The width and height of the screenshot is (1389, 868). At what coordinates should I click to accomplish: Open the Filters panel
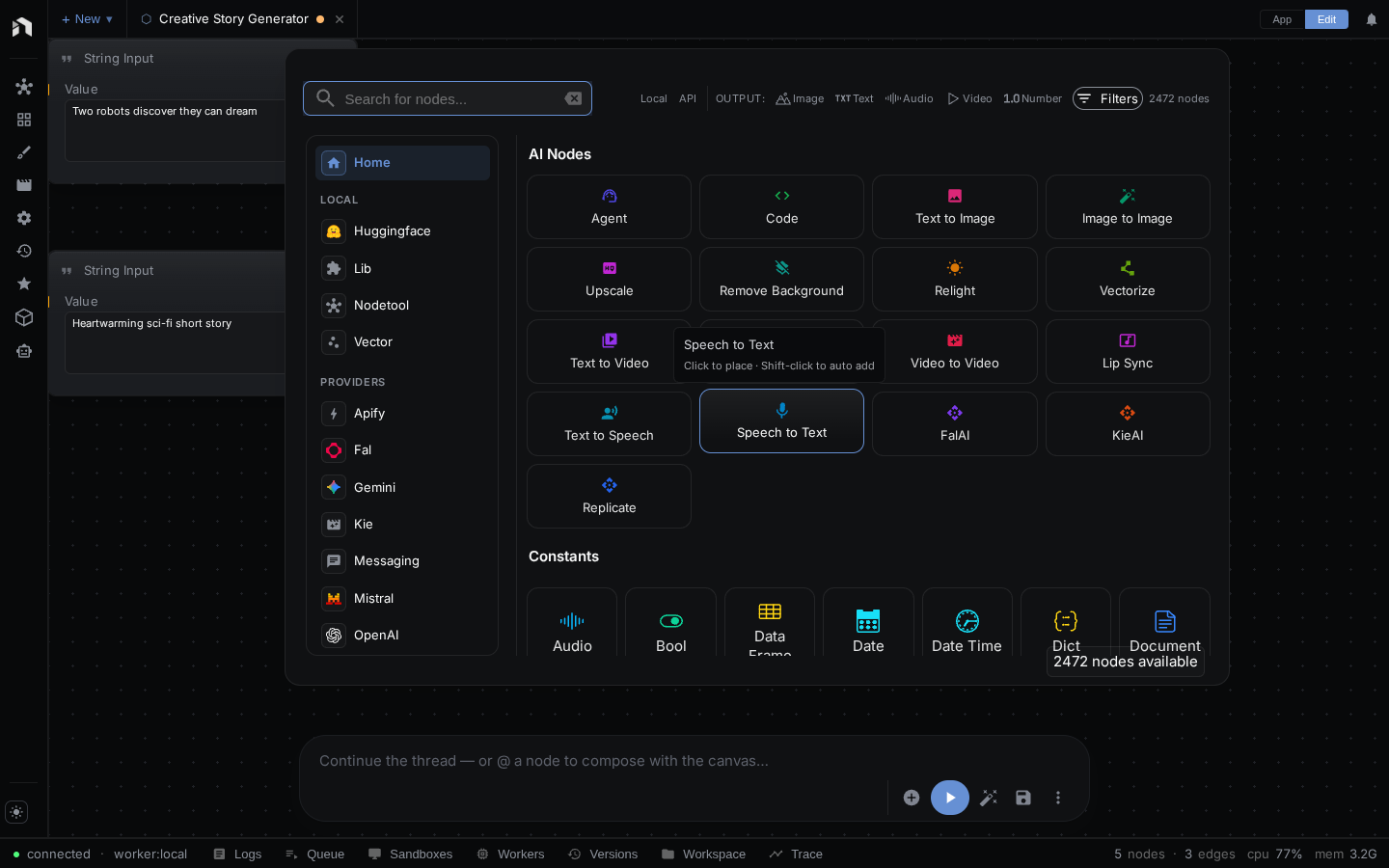click(1107, 98)
